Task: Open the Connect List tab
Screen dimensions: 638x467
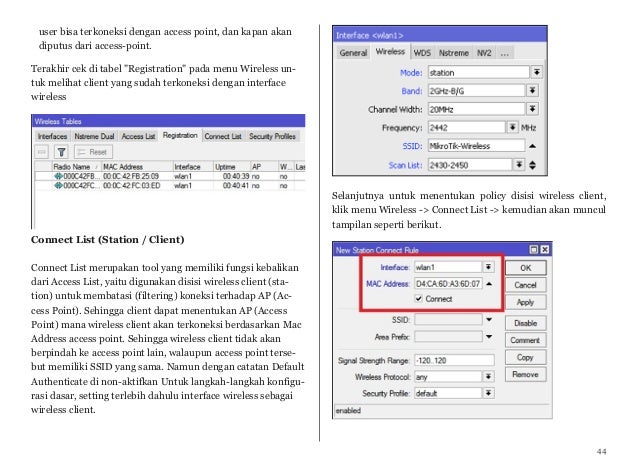Action: 223,136
